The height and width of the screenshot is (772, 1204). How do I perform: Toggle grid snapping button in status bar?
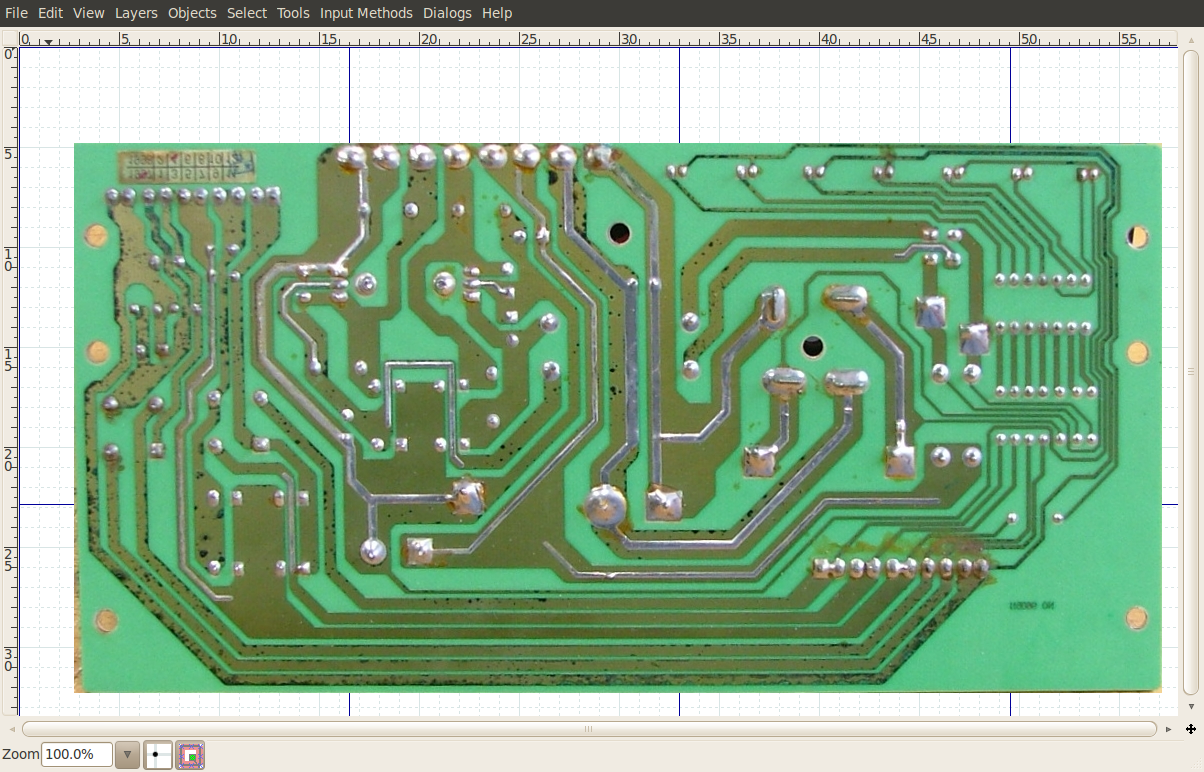point(159,755)
